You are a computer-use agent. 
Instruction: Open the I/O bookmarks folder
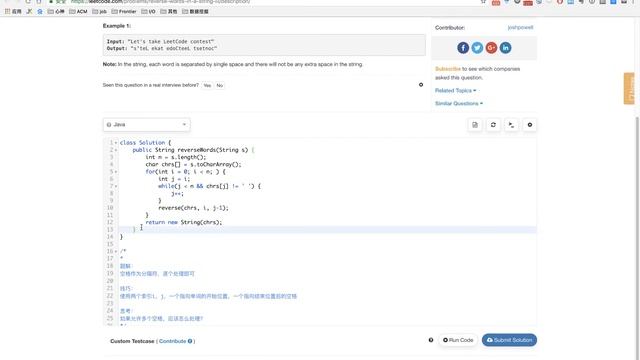148,11
